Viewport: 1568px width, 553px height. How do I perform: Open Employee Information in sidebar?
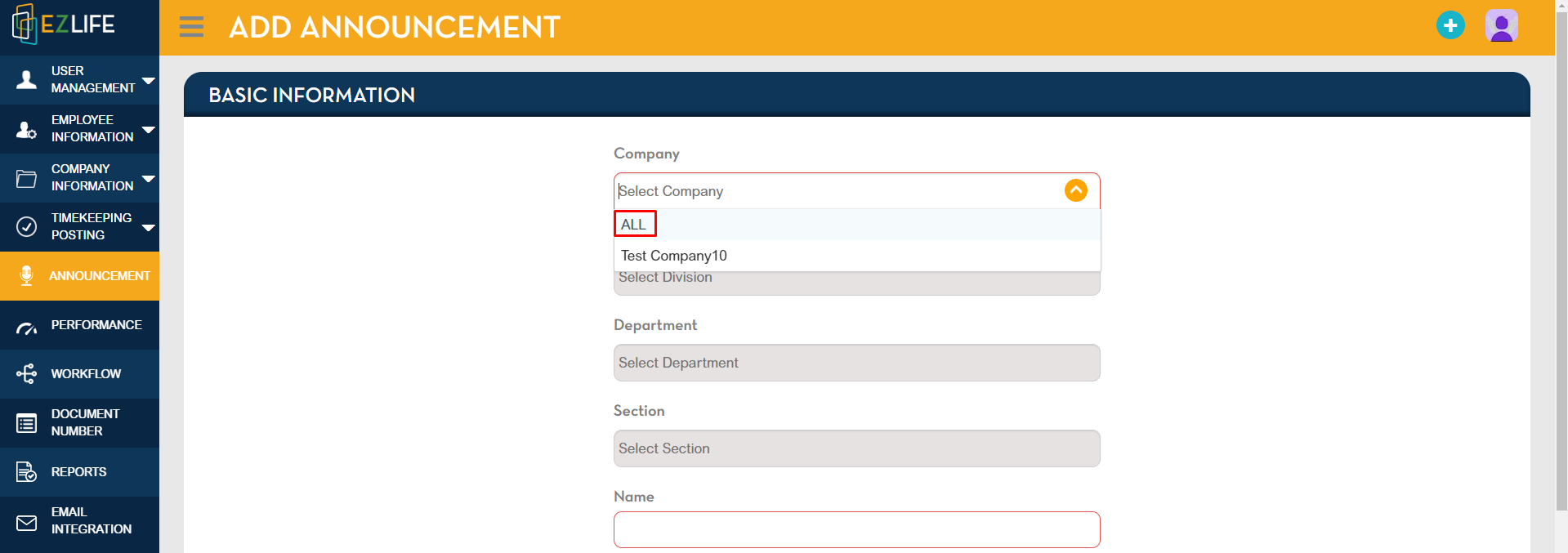click(79, 129)
